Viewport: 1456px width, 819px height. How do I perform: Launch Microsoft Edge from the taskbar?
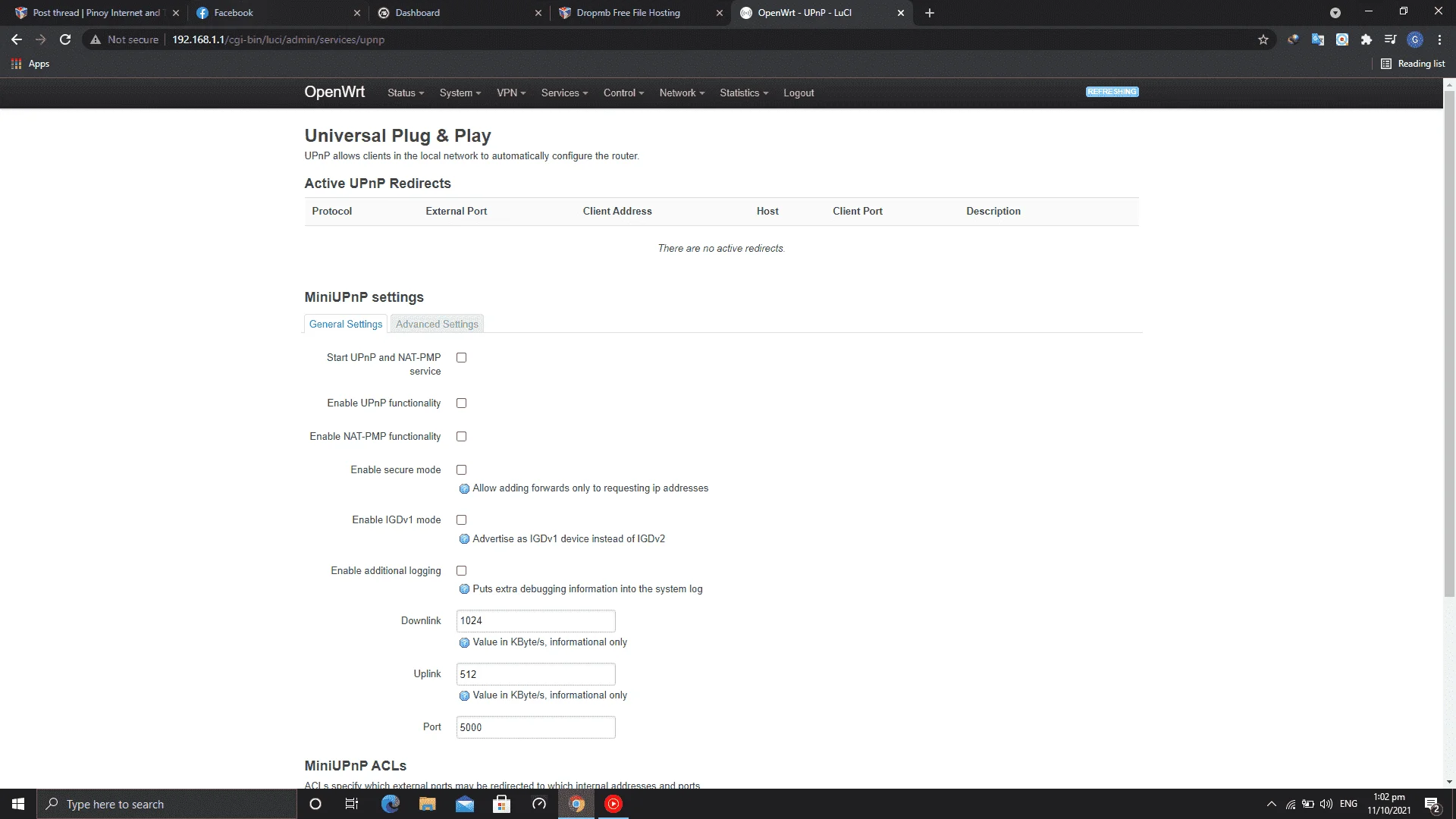click(390, 804)
